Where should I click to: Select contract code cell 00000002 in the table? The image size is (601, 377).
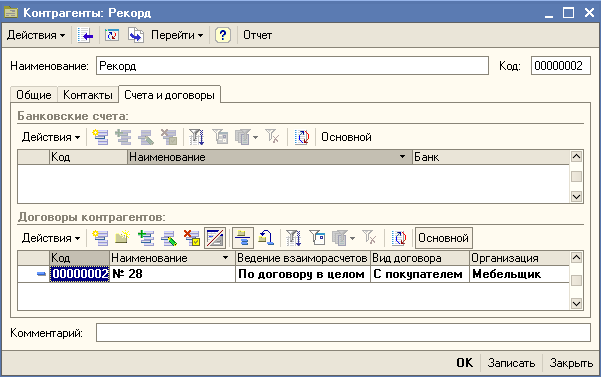pyautogui.click(x=80, y=274)
